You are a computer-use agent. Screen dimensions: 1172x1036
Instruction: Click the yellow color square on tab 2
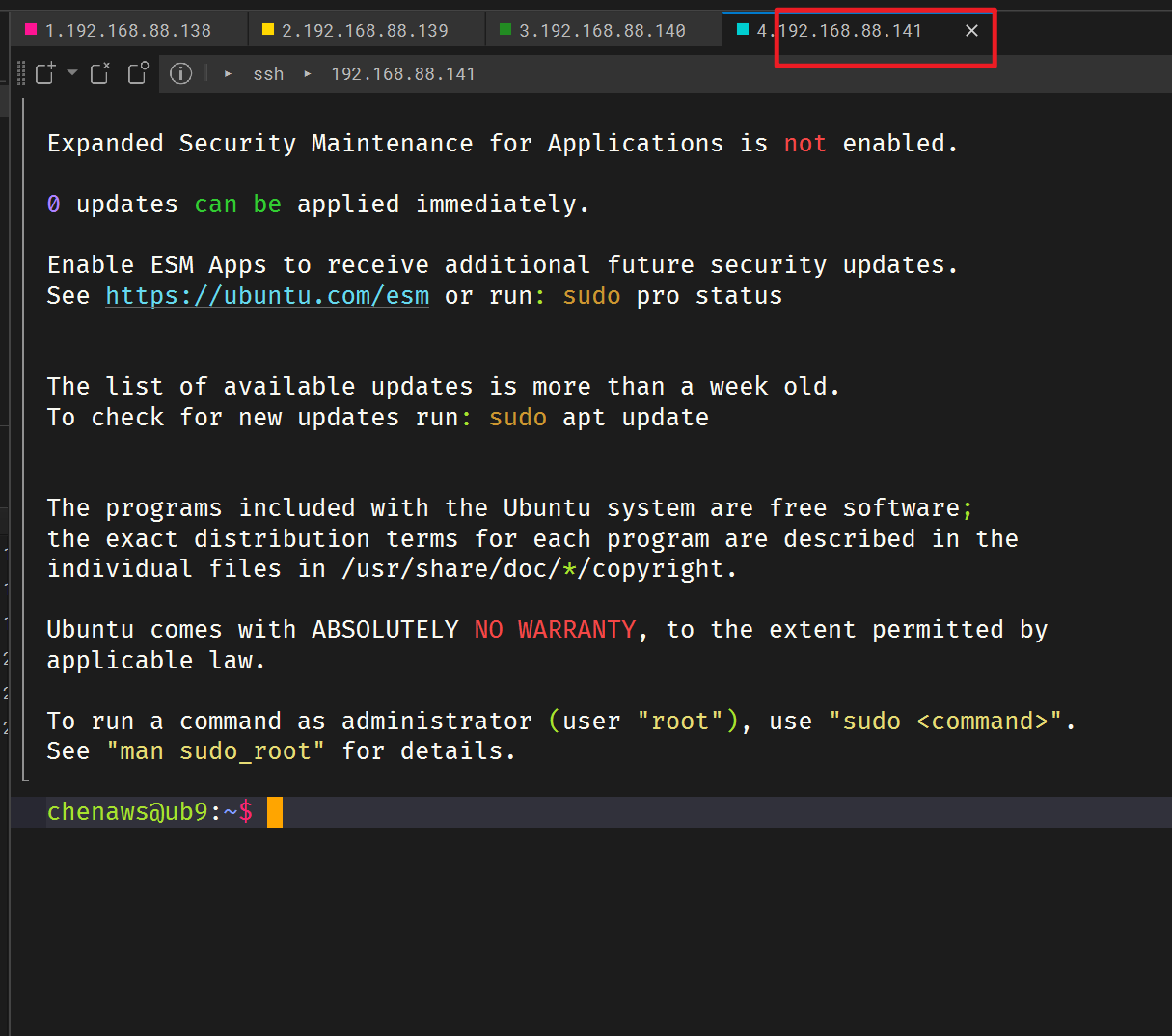click(268, 30)
